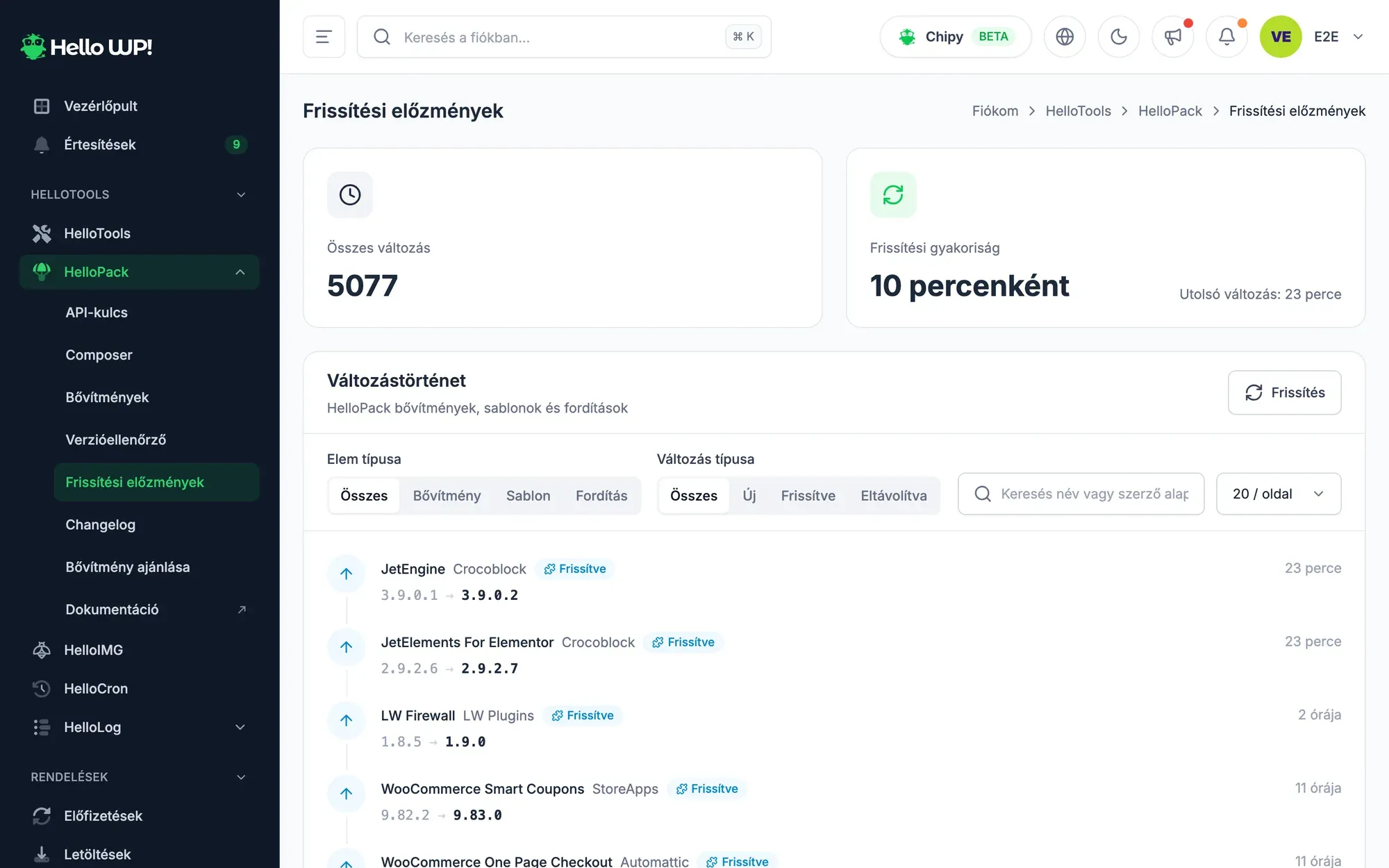Expand the HelloLog submenu chevron
Image resolution: width=1389 pixels, height=868 pixels.
point(240,727)
